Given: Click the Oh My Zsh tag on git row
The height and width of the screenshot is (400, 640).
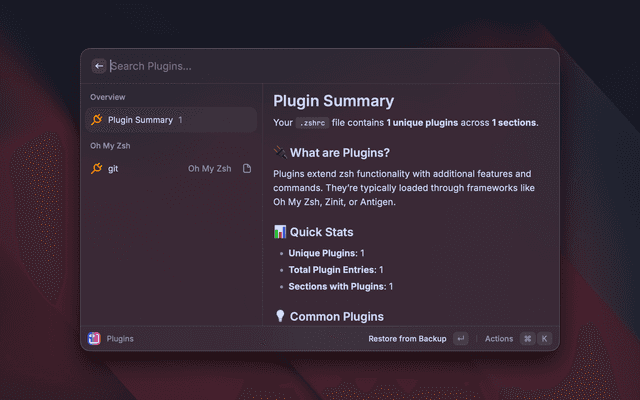Looking at the screenshot, I should [x=209, y=168].
